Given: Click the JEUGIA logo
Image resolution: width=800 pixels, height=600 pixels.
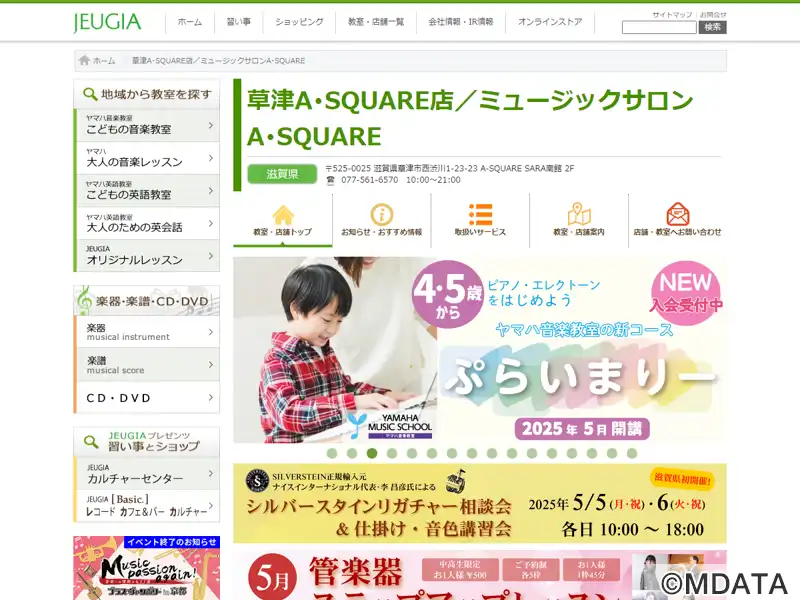Looking at the screenshot, I should [x=107, y=22].
